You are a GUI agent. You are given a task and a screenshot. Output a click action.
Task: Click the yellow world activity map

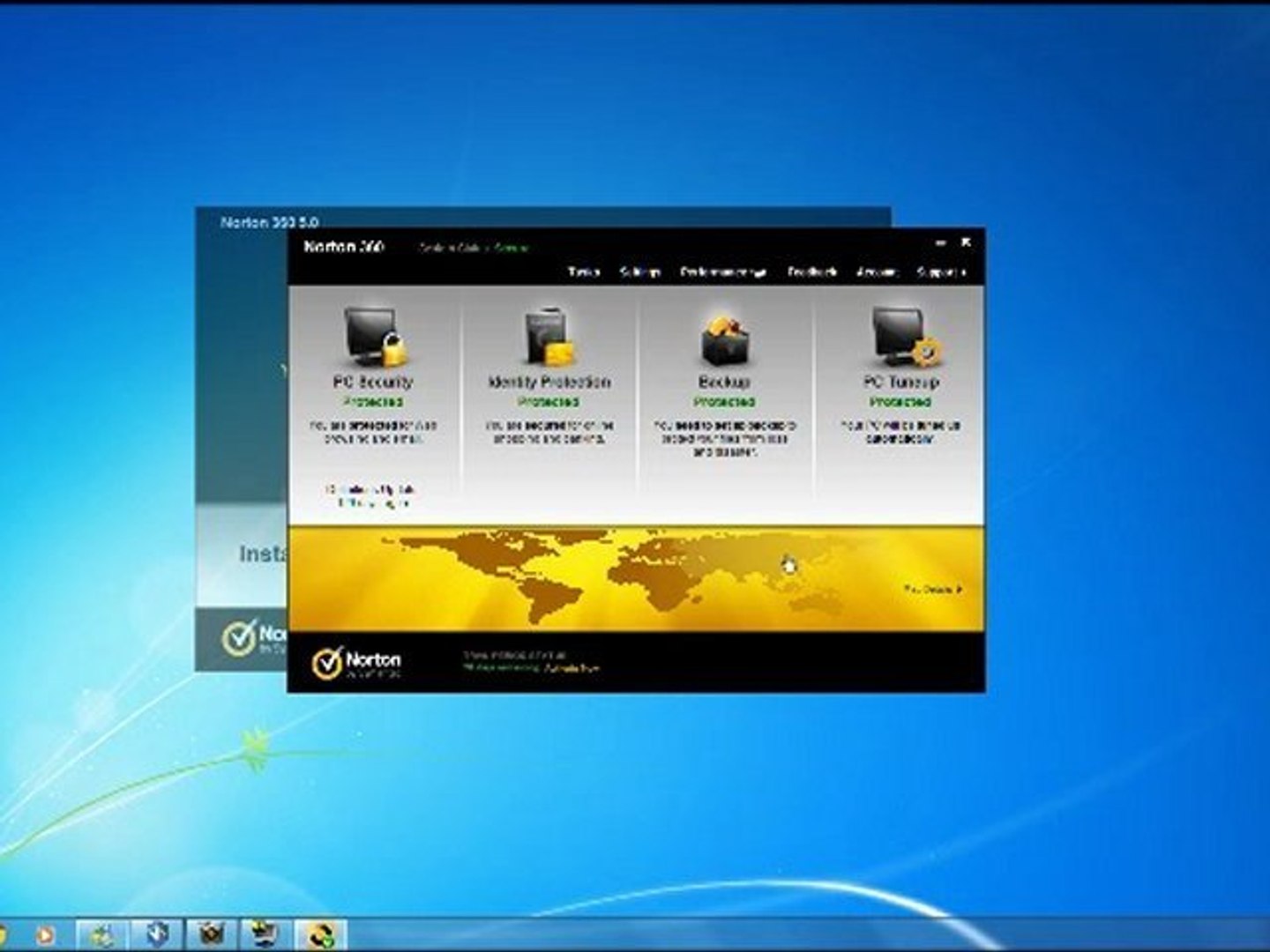click(636, 578)
